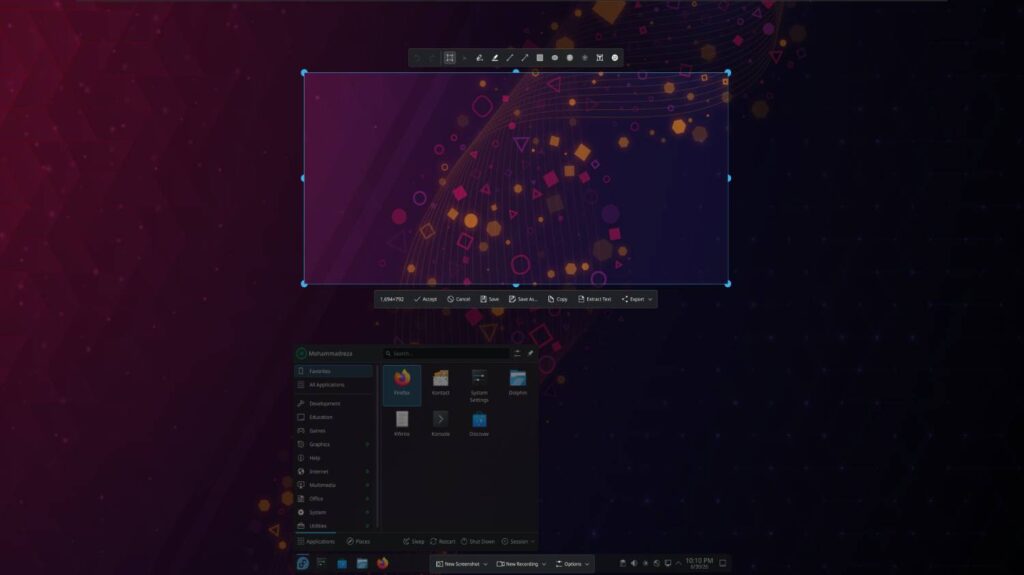Screen dimensions: 1024x575
Task: Copy the selection to clipboard
Action: pyautogui.click(x=557, y=299)
